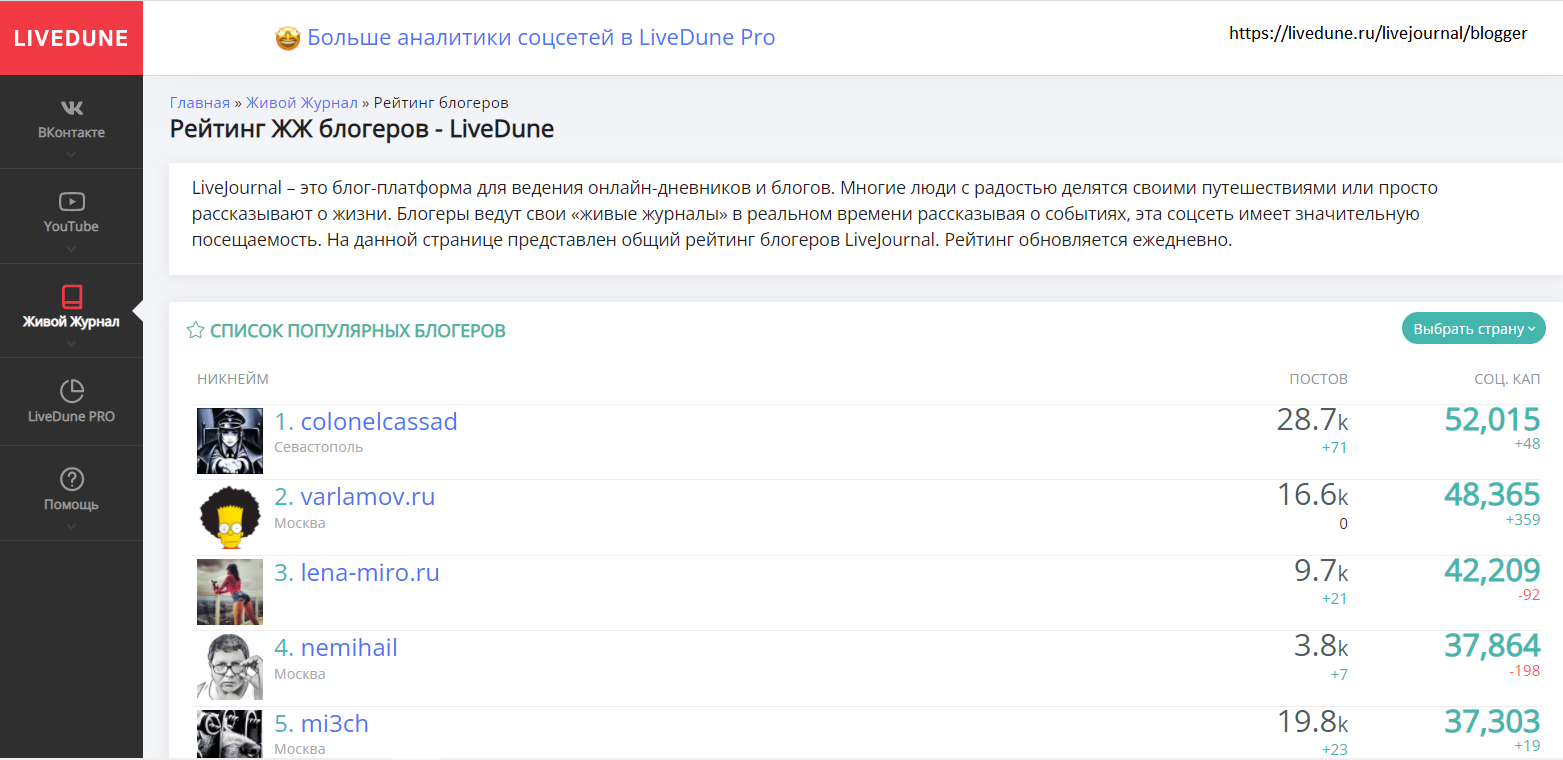Click the Рейтинг ЖЖ блогеров - LiveDune heading

pyautogui.click(x=362, y=129)
